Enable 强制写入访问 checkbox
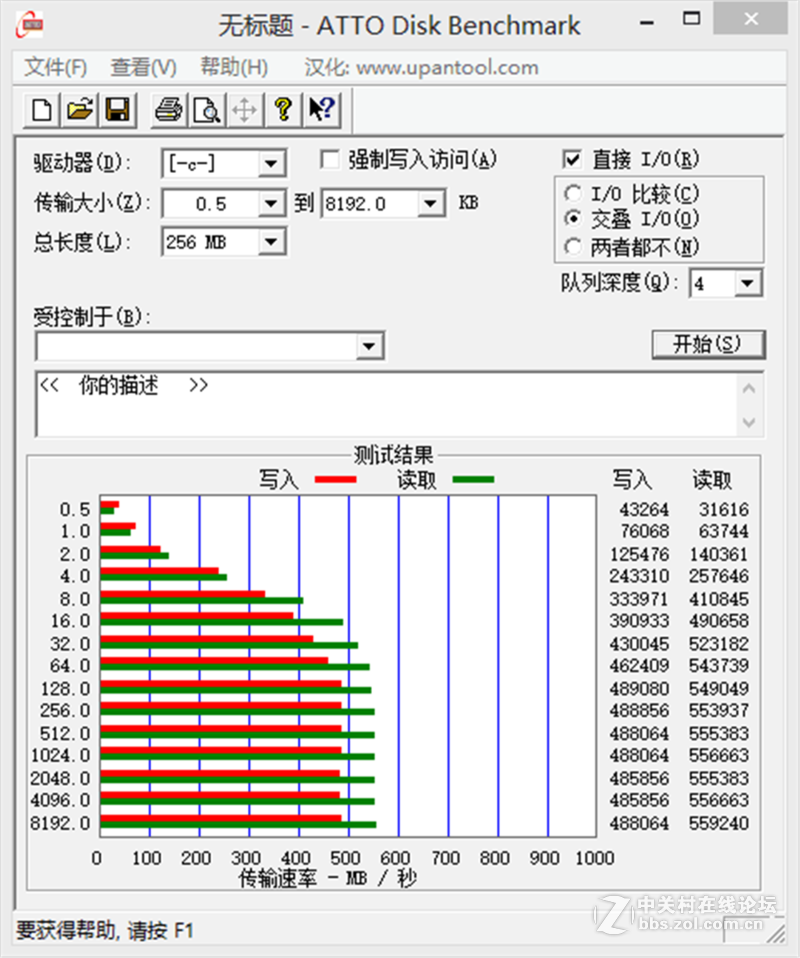Screen dimensions: 800x958 329,159
